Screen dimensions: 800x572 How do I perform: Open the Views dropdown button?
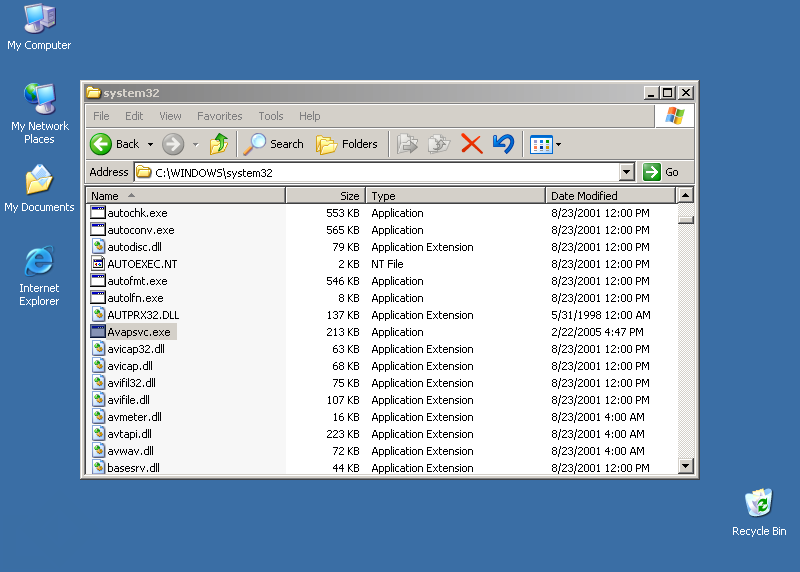point(545,144)
